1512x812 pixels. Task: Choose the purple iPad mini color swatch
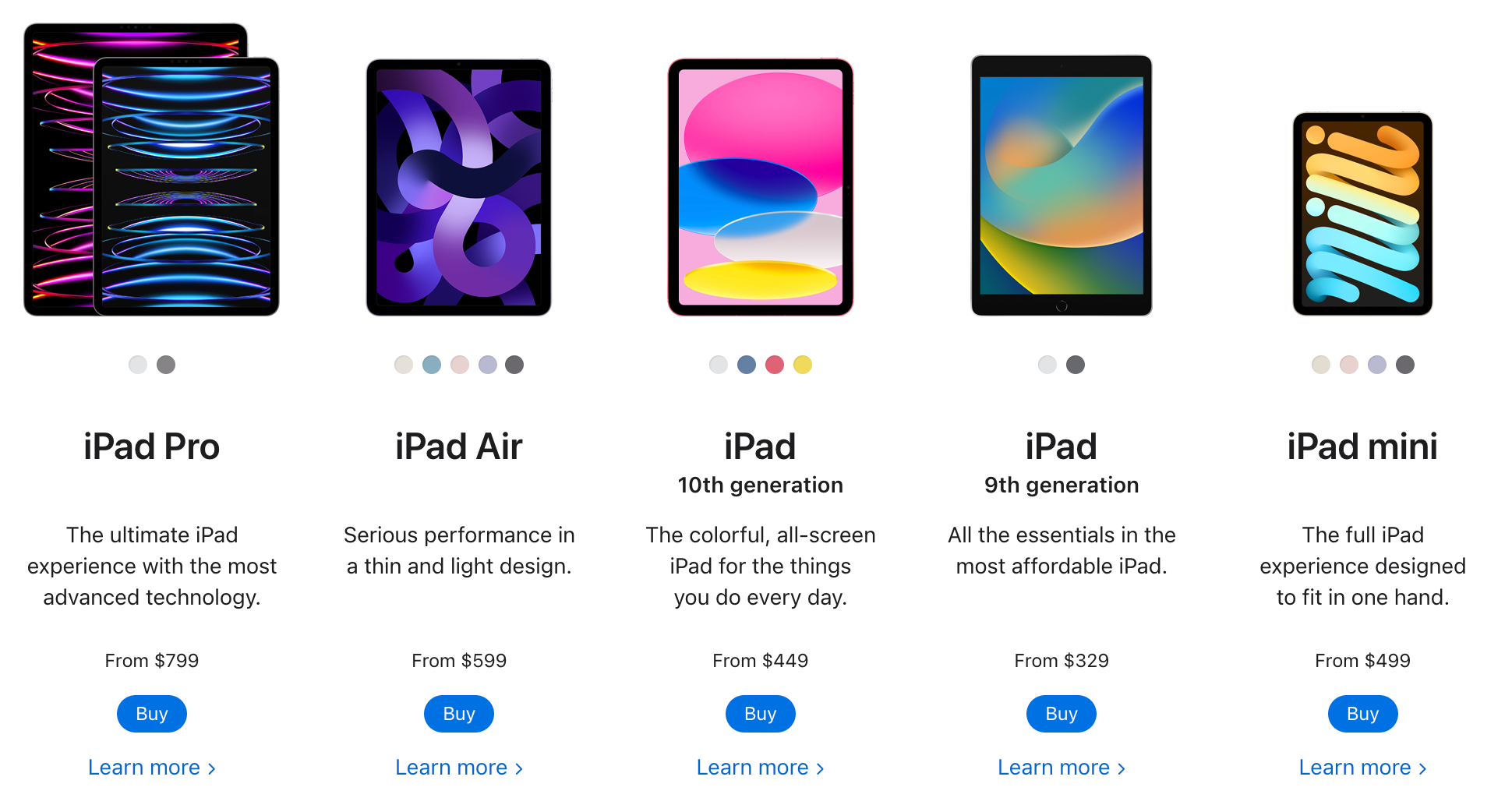pos(1377,365)
